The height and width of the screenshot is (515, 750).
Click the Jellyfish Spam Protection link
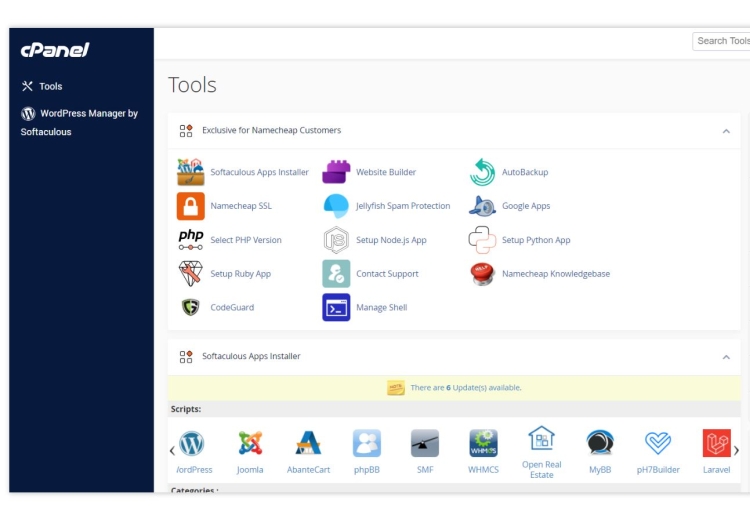point(403,206)
